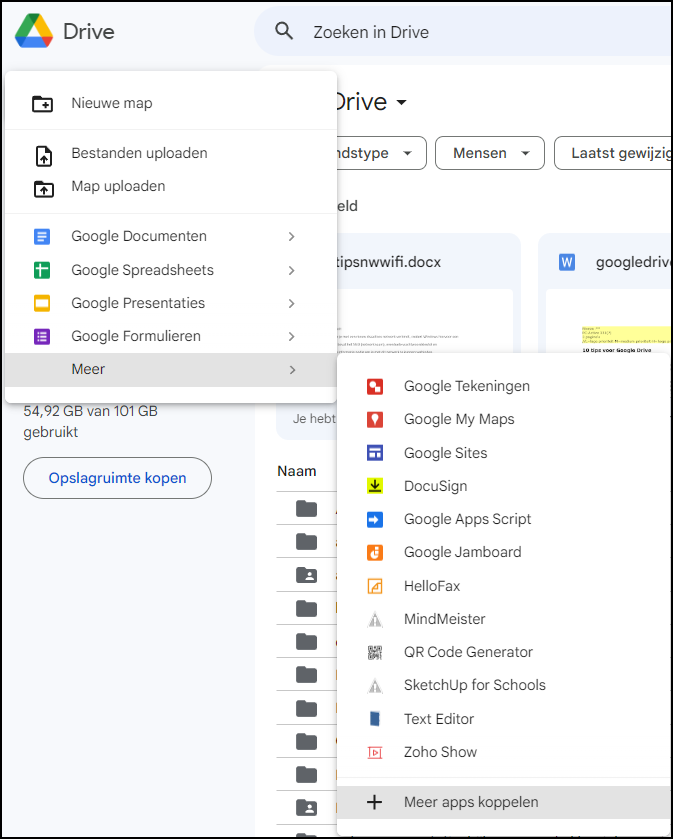Click the Naam column header

coord(296,471)
